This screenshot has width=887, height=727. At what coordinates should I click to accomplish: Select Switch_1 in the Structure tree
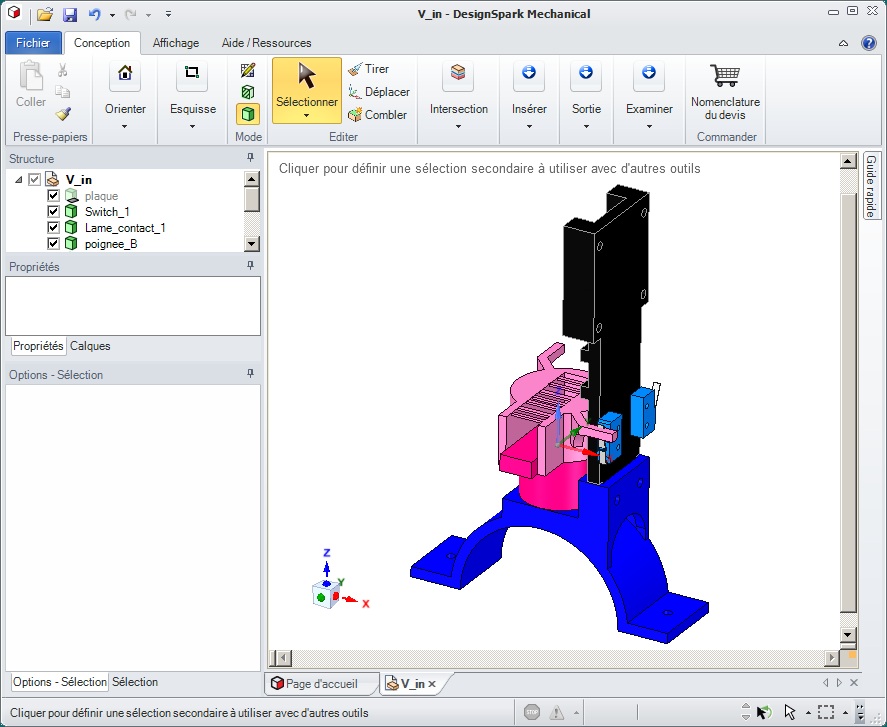107,212
